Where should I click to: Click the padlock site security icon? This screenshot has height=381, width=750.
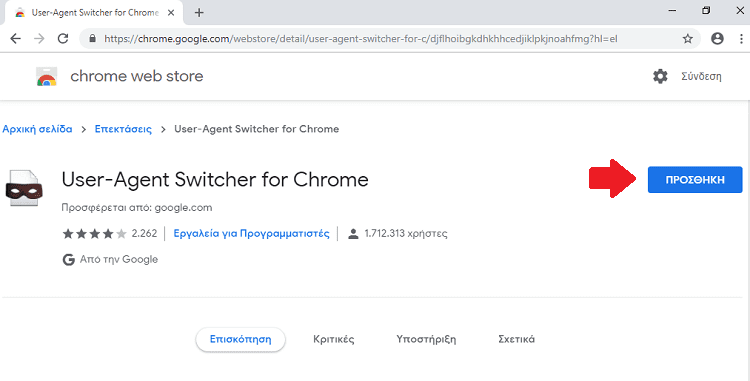tap(92, 39)
